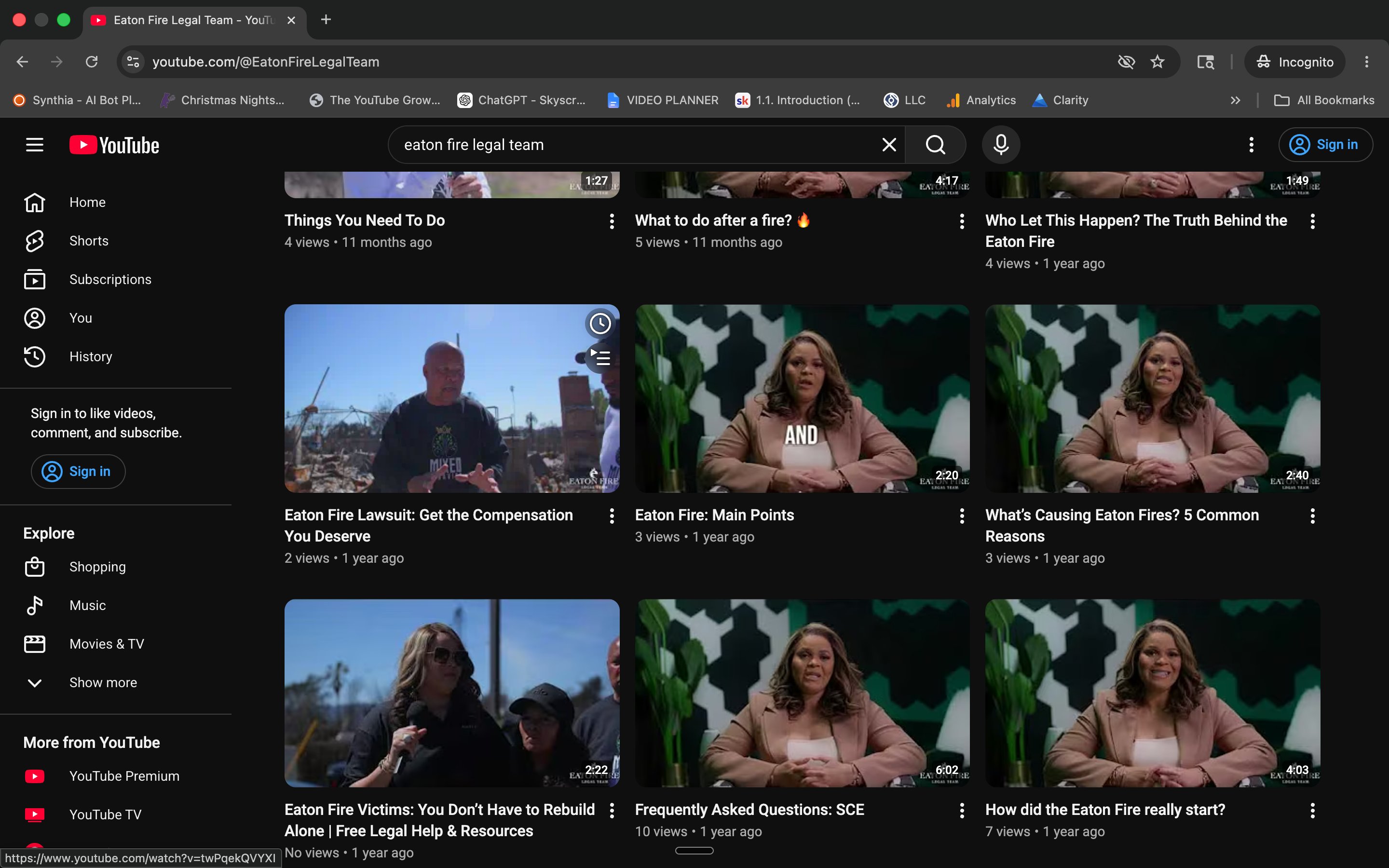The width and height of the screenshot is (1389, 868).
Task: Open action menu for Who Let This Happen video
Action: (1312, 221)
